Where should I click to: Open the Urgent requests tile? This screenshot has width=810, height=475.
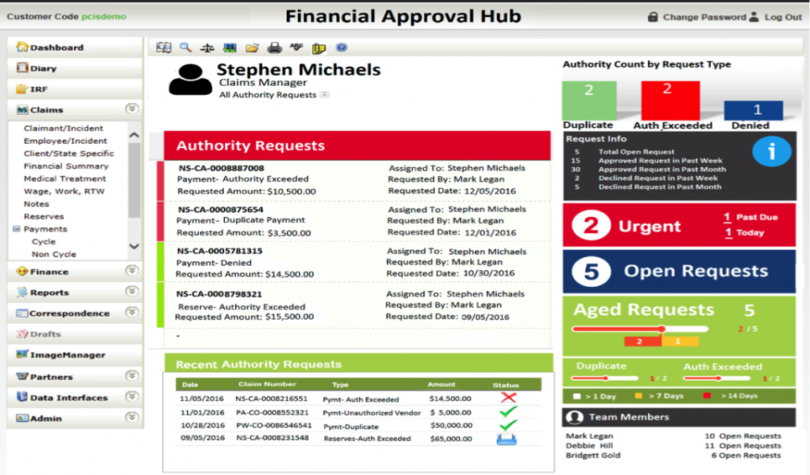pos(679,225)
